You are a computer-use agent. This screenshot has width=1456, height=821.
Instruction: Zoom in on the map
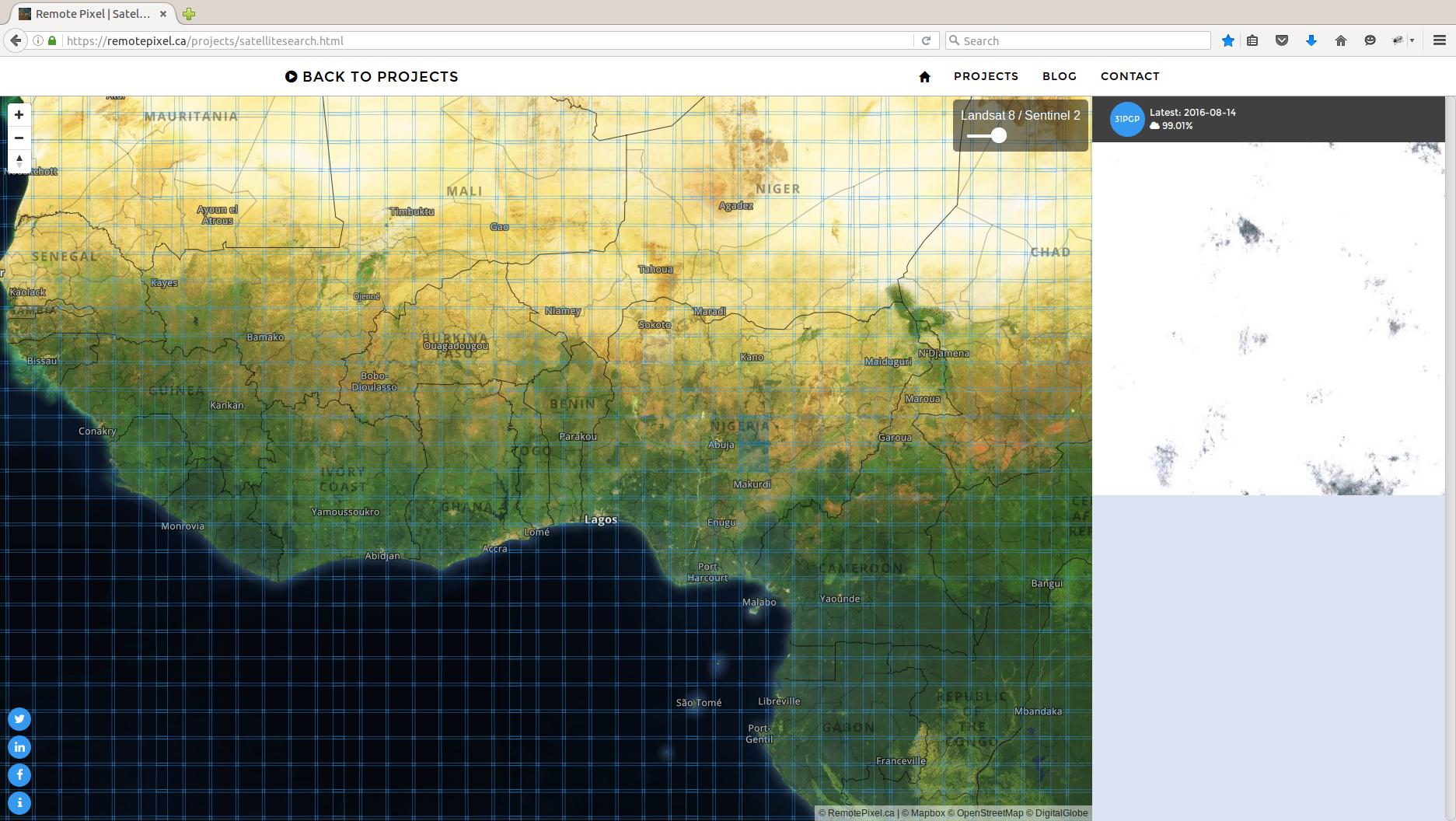[x=19, y=114]
